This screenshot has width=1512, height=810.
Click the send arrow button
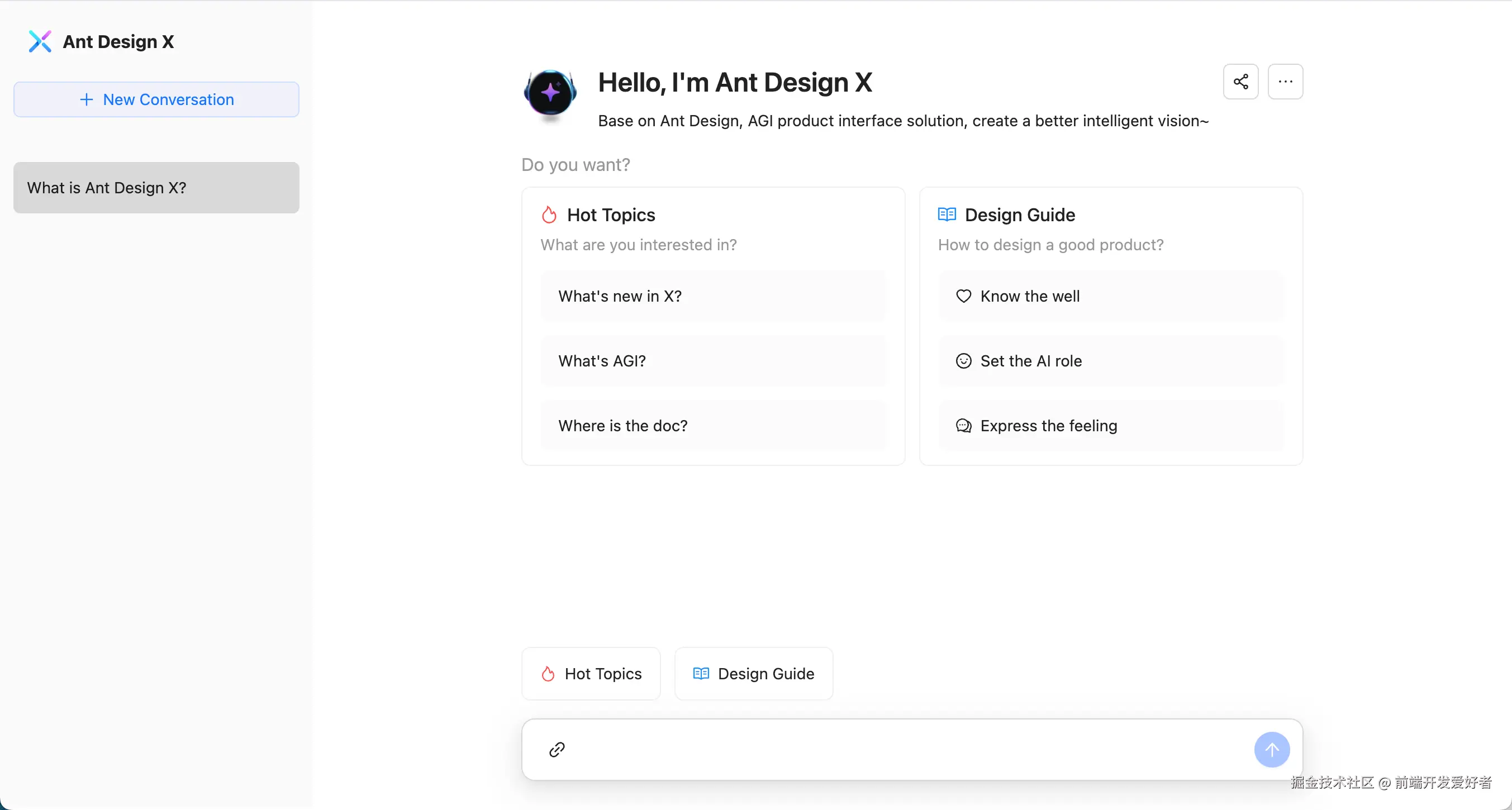pos(1271,749)
